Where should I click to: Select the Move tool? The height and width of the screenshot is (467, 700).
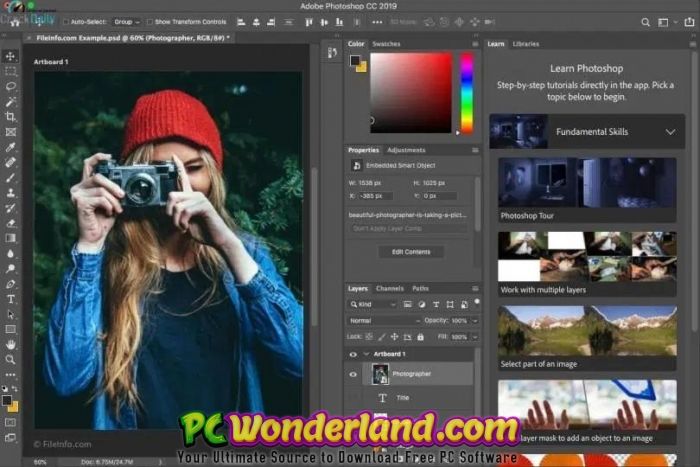pyautogui.click(x=10, y=56)
